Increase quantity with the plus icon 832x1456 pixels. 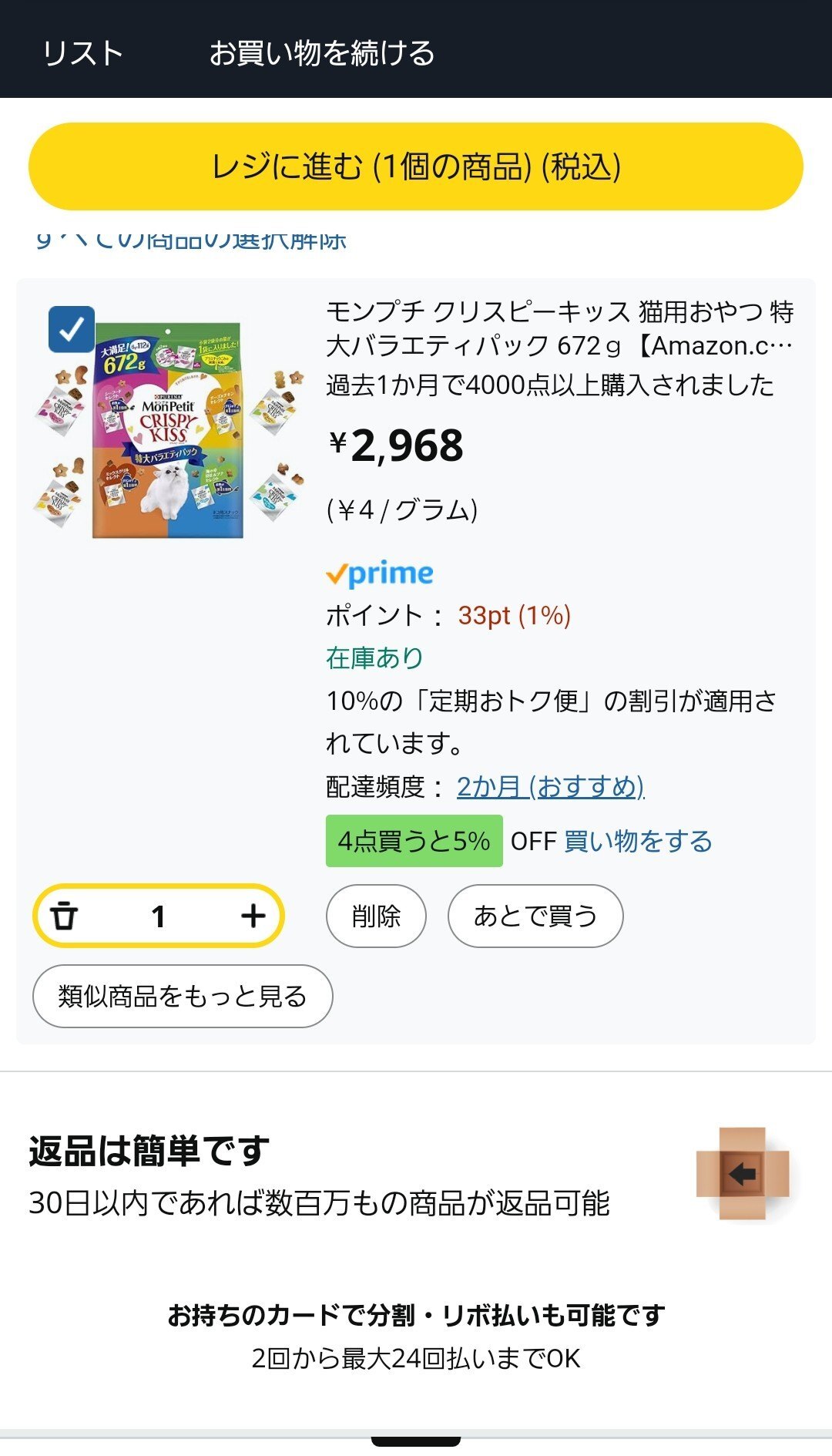click(253, 916)
